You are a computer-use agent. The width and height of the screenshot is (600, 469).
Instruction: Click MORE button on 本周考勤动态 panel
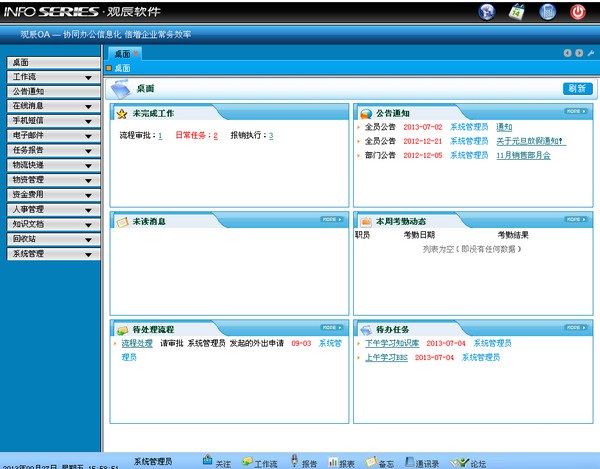point(576,220)
